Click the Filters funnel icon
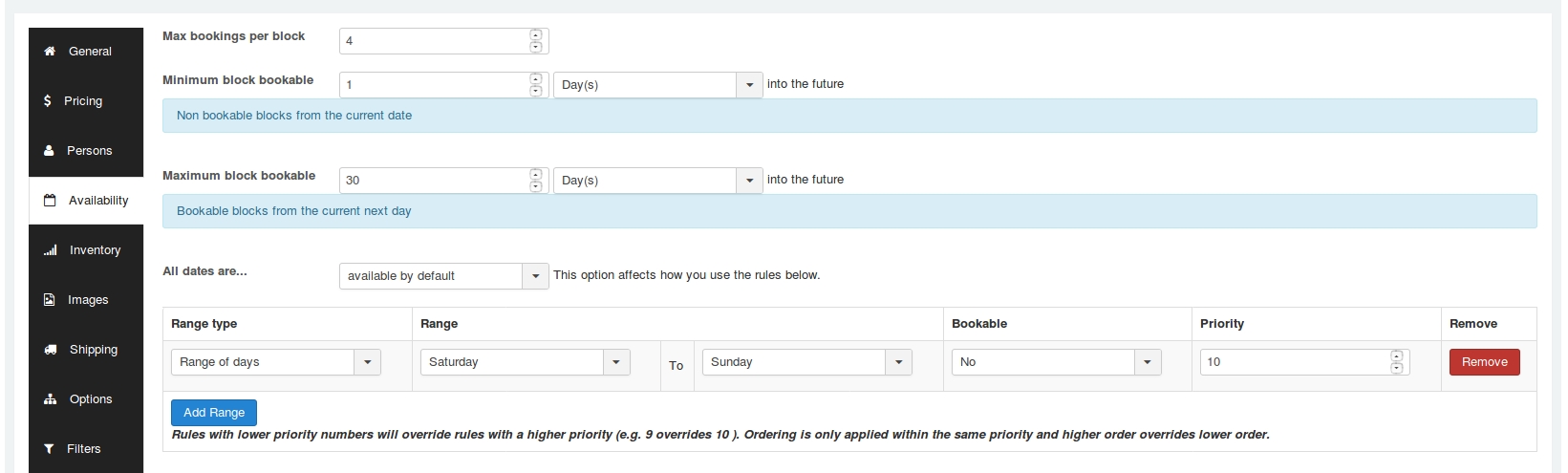The width and height of the screenshot is (1568, 473). pos(49,449)
